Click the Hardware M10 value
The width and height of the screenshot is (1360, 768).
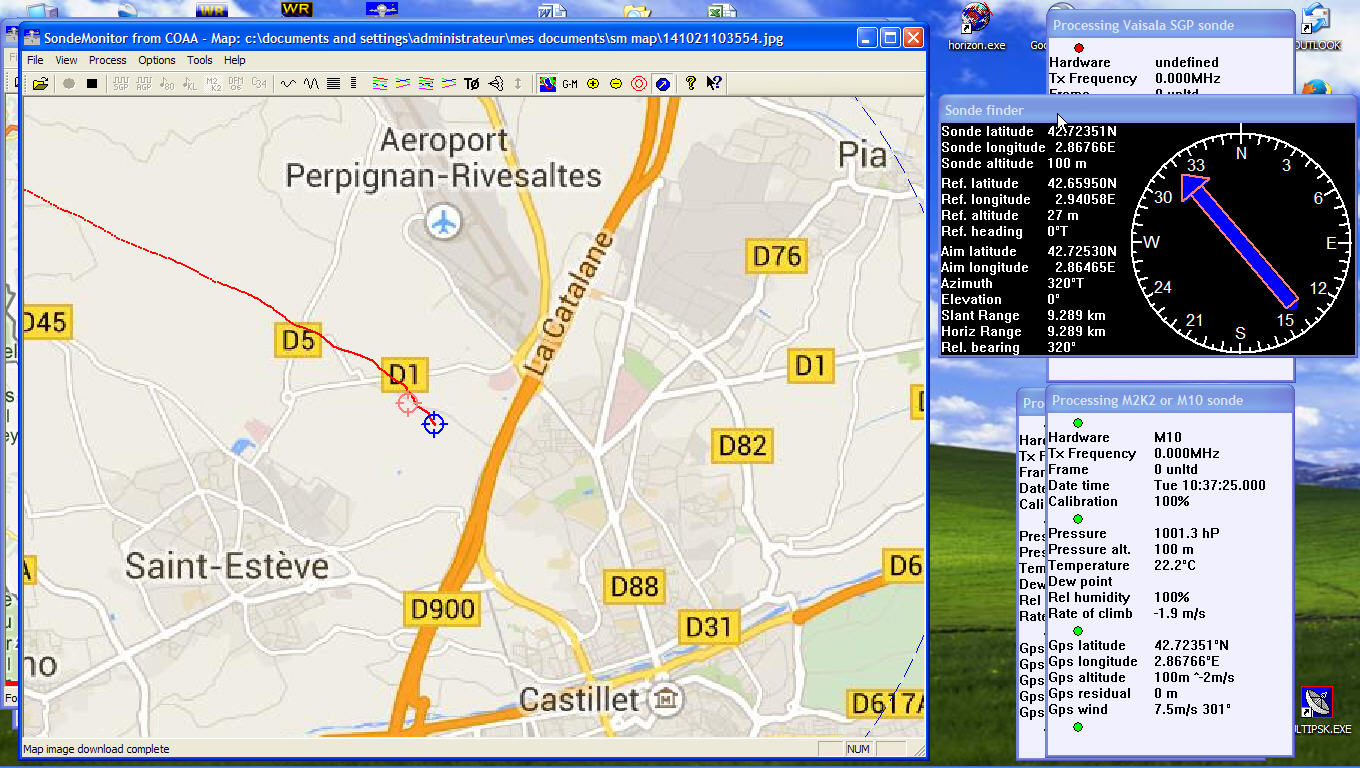pos(1168,437)
